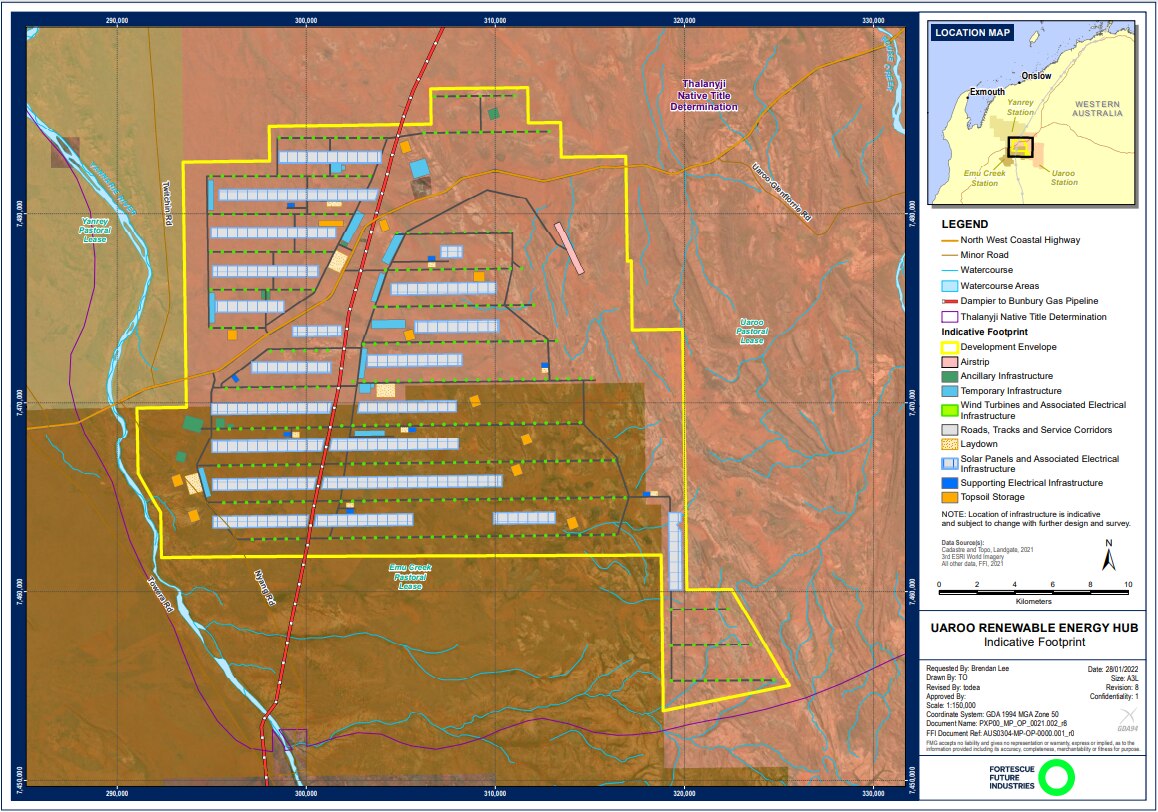Click the north arrow compass symbol
Screen dimensions: 1158x812
(x=1108, y=555)
